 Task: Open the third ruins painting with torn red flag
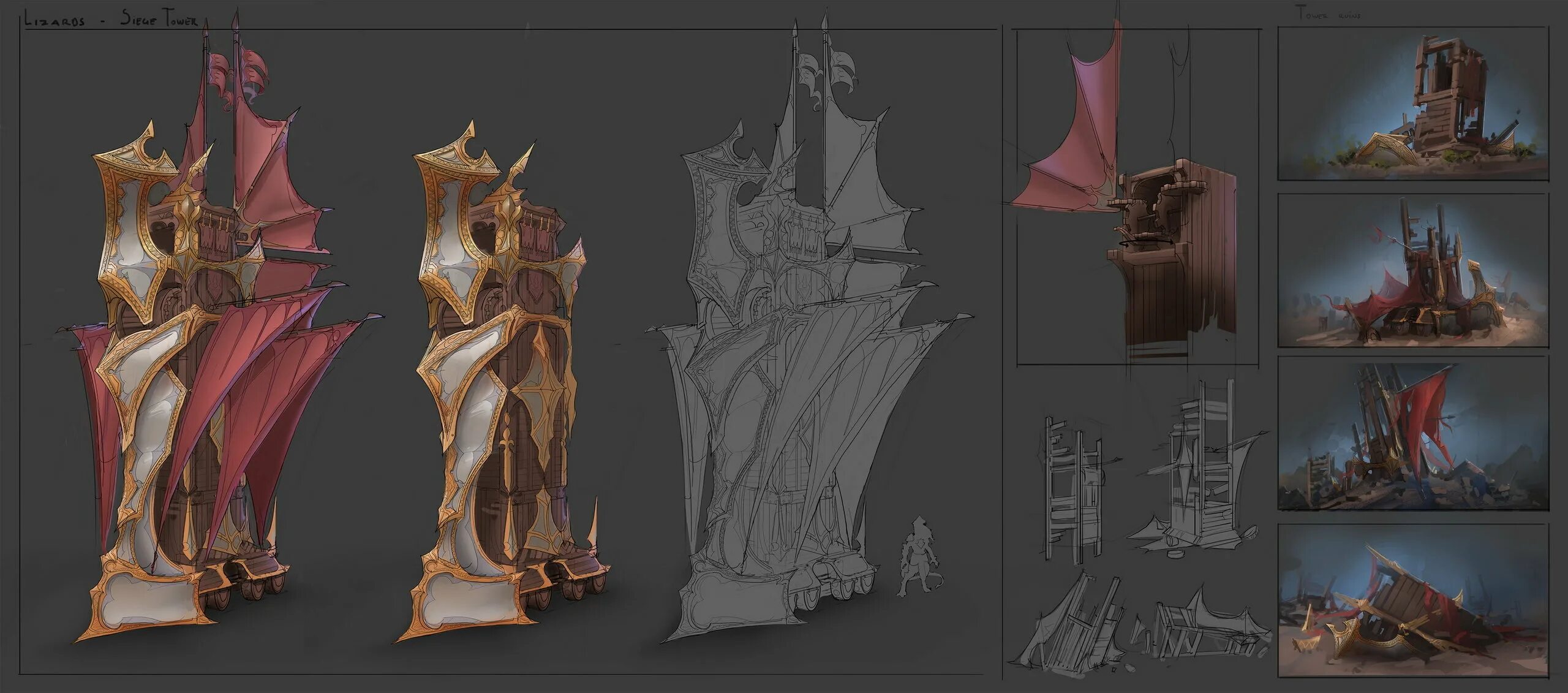tap(1421, 436)
